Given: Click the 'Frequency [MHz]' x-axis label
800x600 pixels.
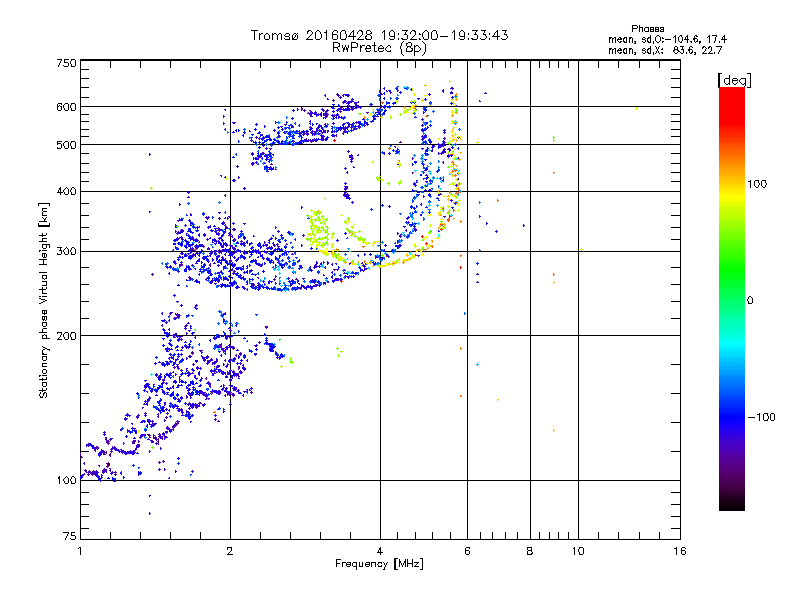Looking at the screenshot, I should click(379, 564).
